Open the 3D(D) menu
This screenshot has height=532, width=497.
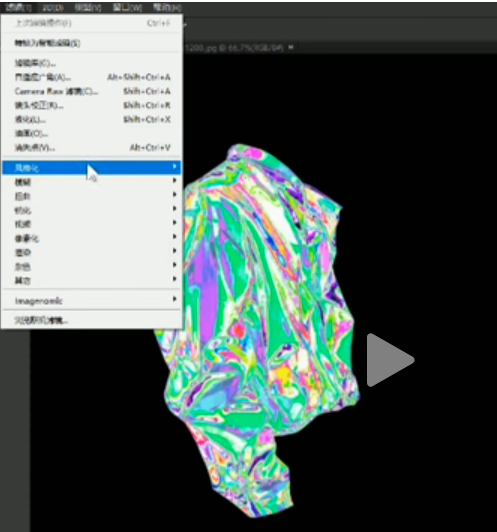click(x=53, y=7)
